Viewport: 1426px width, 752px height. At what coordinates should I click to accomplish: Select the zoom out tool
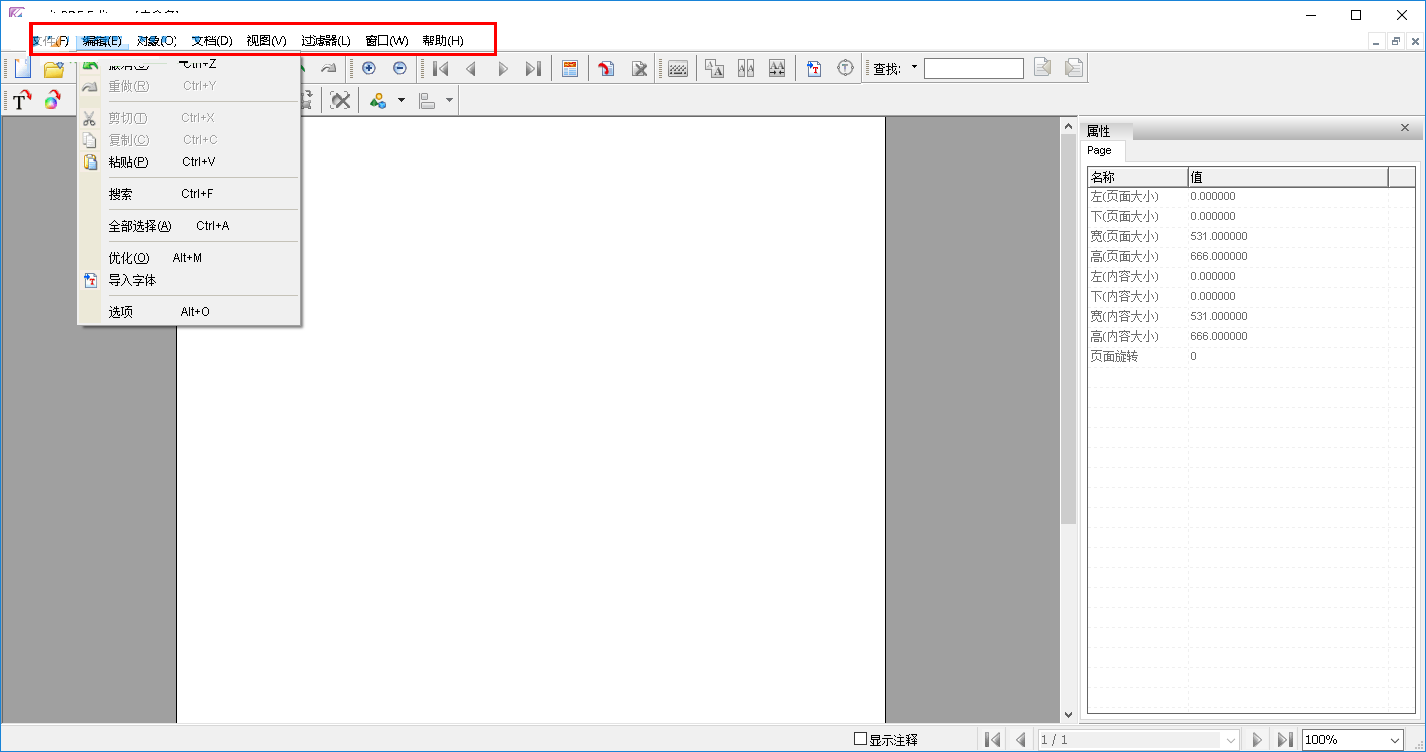point(400,68)
